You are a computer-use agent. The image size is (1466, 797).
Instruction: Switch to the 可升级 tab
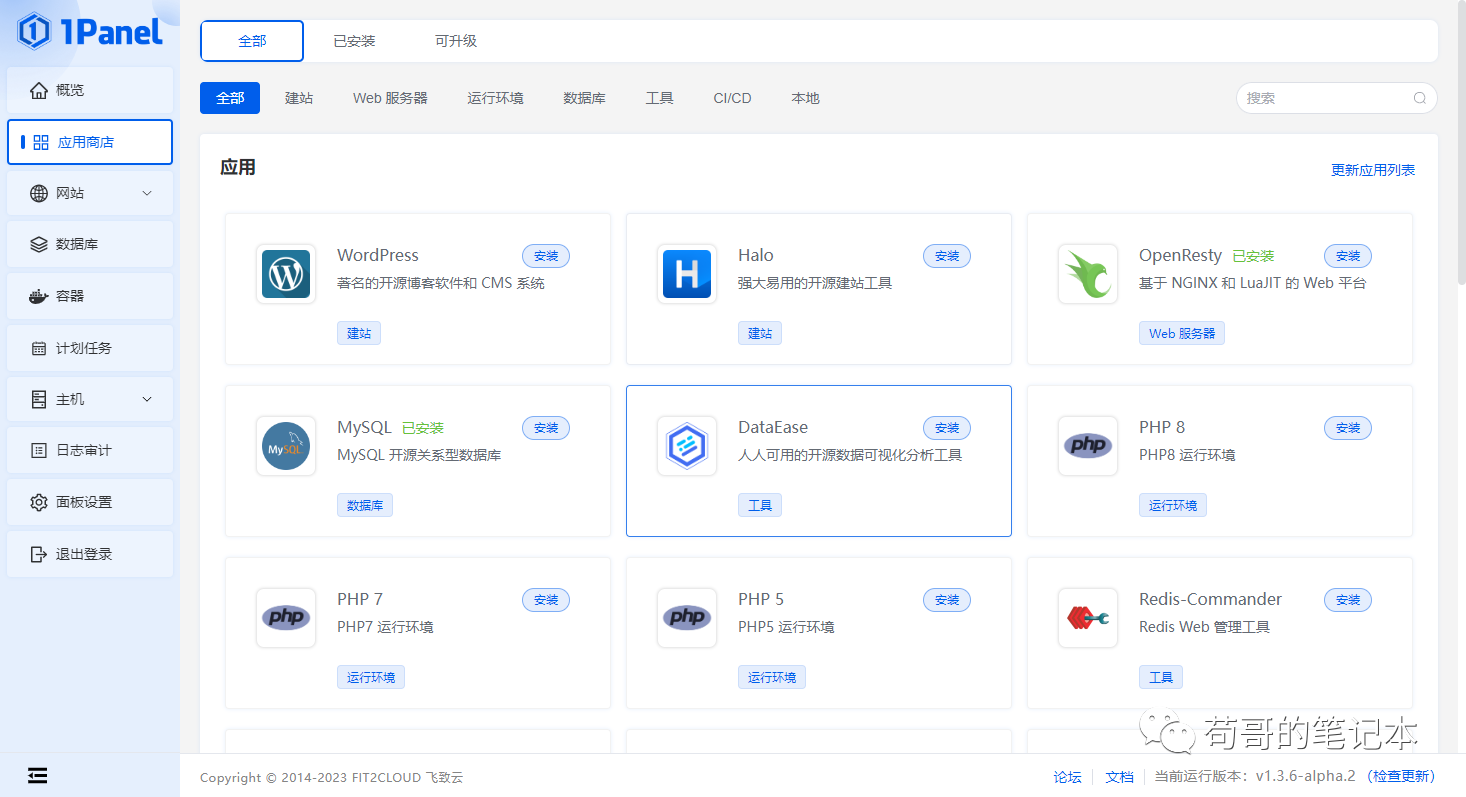[456, 41]
